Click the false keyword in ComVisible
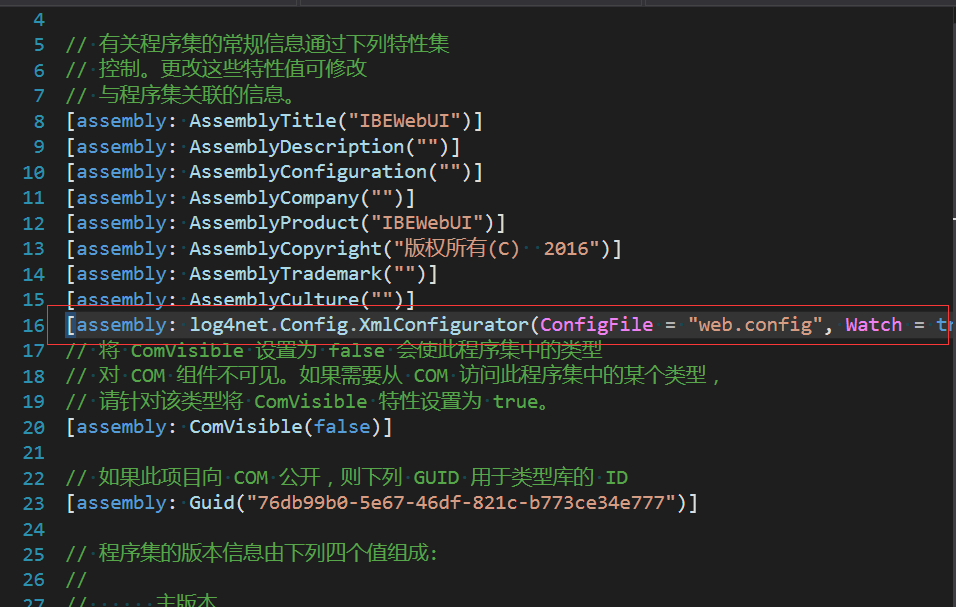Image resolution: width=956 pixels, height=607 pixels. [342, 427]
